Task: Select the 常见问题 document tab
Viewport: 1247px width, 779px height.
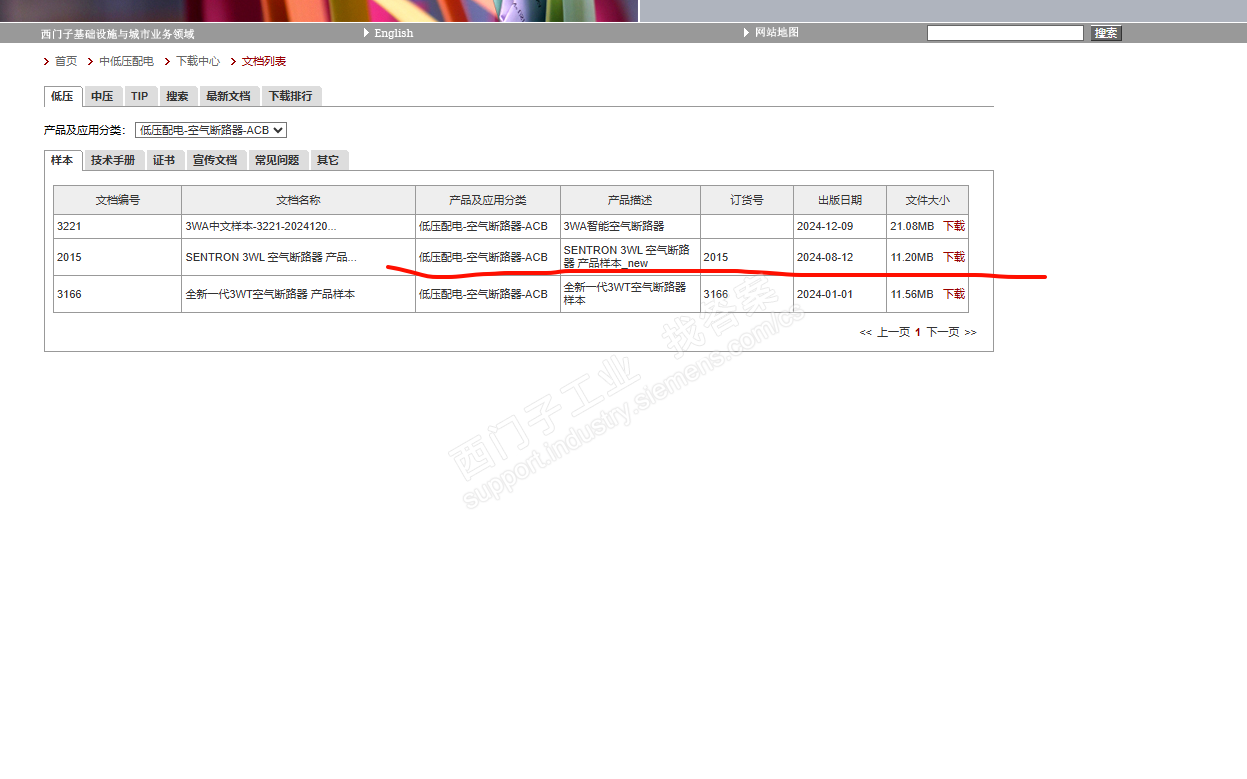Action: point(277,160)
